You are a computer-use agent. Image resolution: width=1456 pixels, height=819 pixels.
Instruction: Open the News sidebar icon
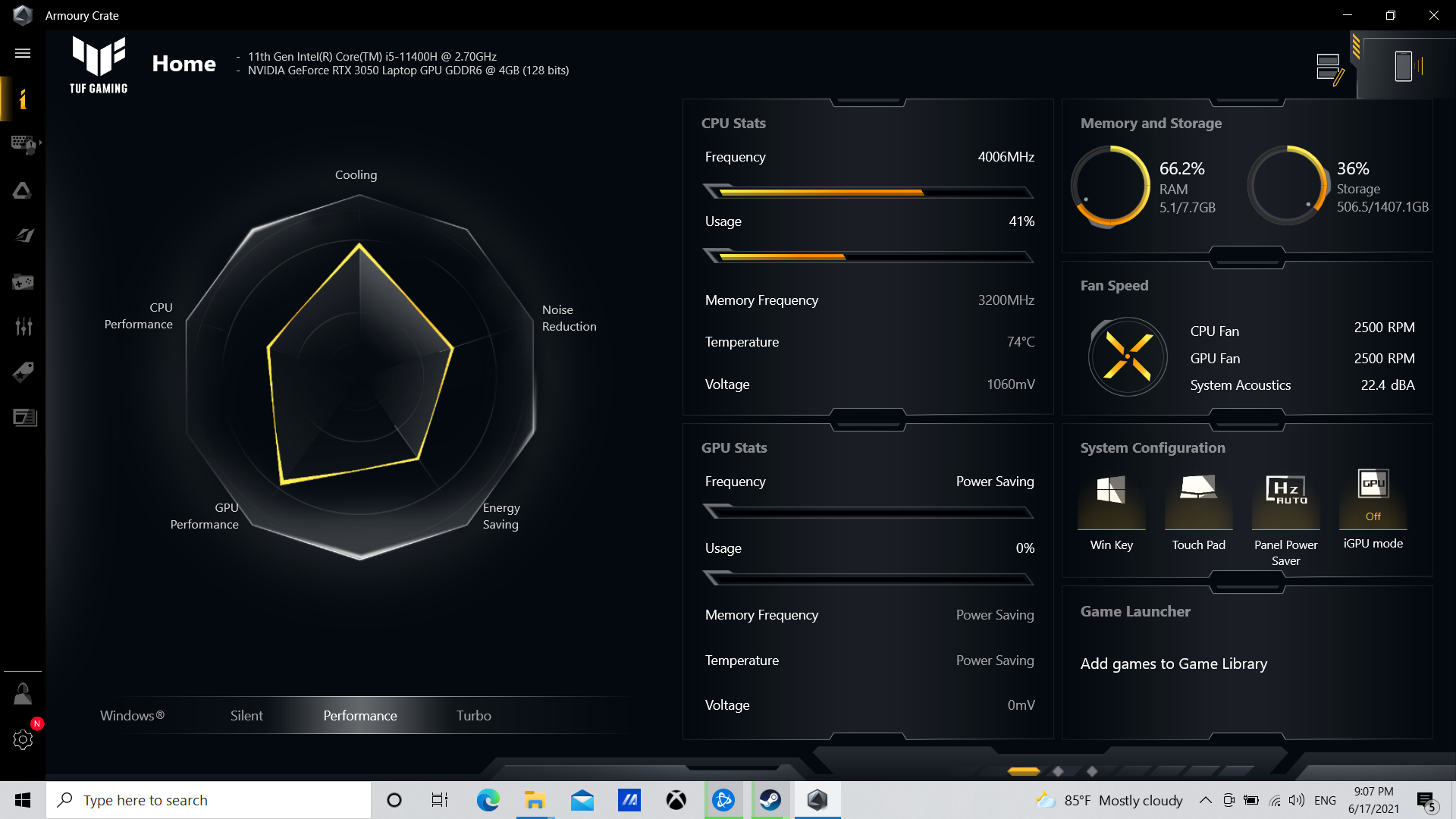click(24, 418)
